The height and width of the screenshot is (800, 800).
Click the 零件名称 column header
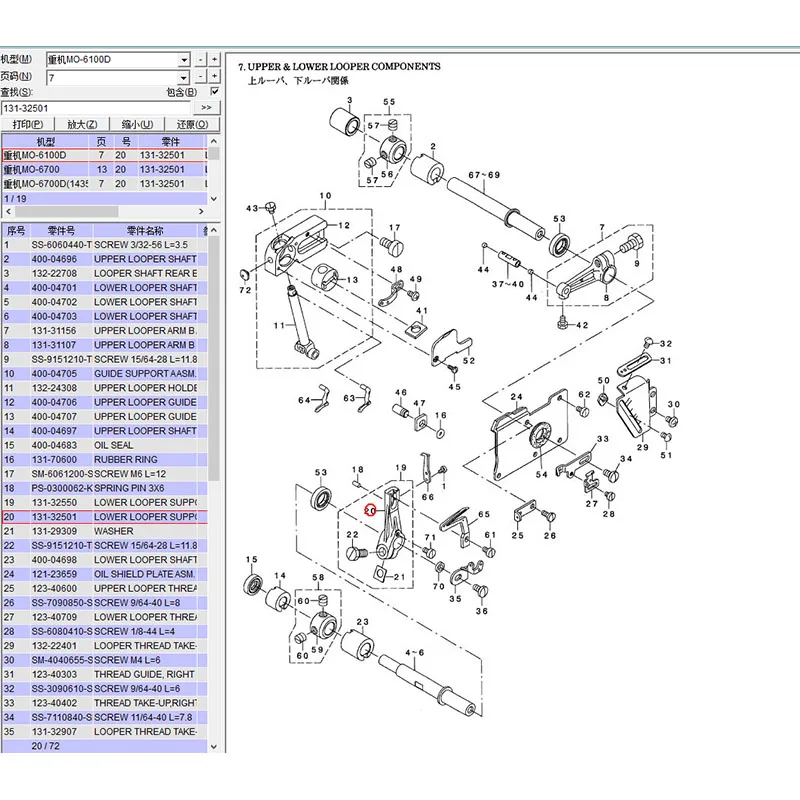(x=145, y=231)
